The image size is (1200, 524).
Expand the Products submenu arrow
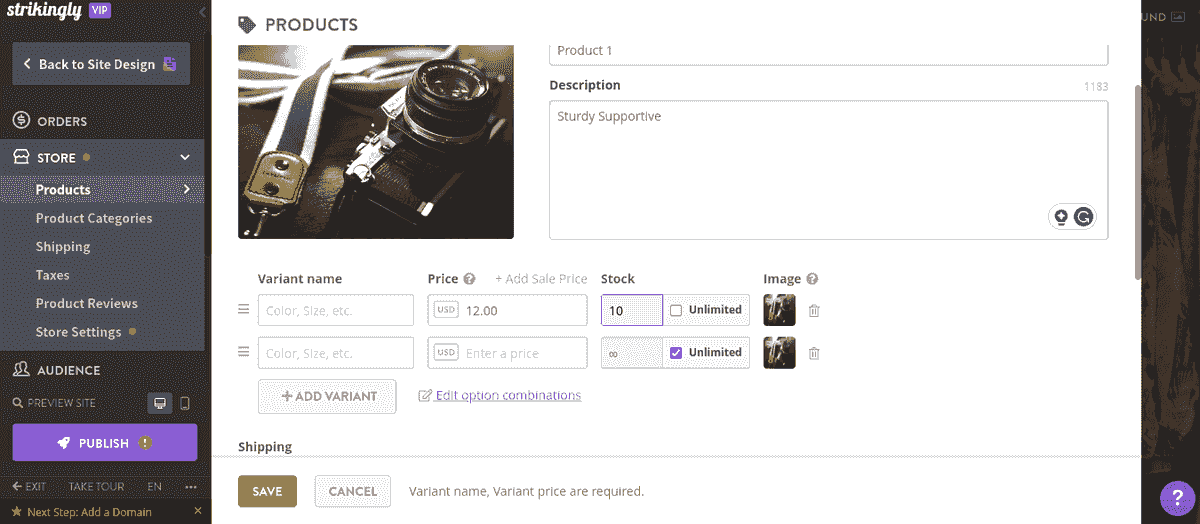tap(187, 189)
